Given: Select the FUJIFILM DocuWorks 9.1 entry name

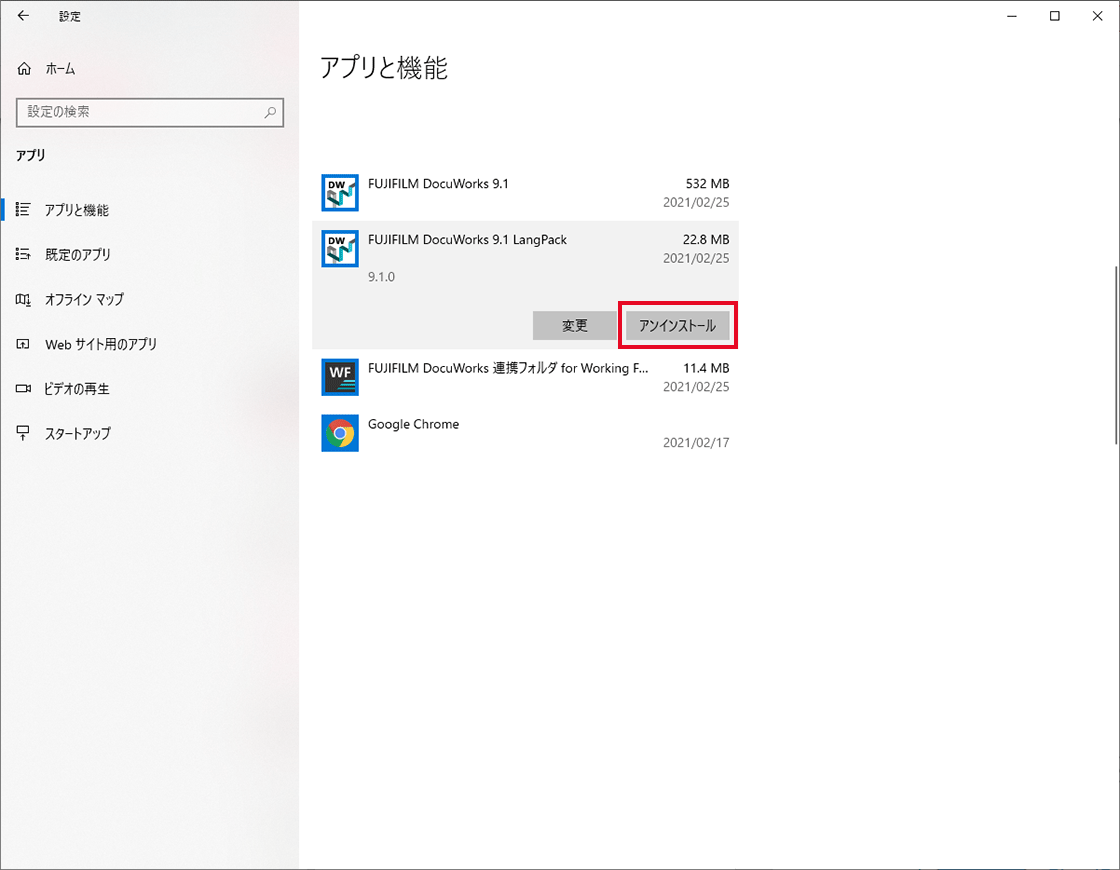Looking at the screenshot, I should click(438, 184).
